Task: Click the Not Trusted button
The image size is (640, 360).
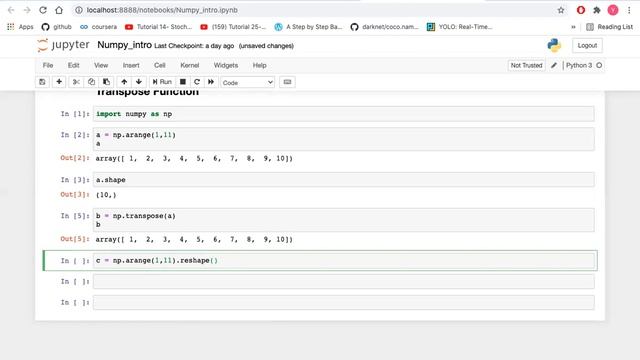Action: pos(527,65)
